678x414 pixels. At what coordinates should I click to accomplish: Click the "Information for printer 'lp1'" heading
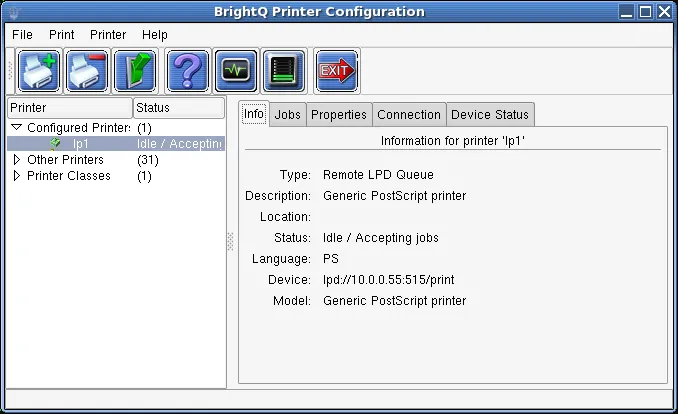tap(453, 141)
